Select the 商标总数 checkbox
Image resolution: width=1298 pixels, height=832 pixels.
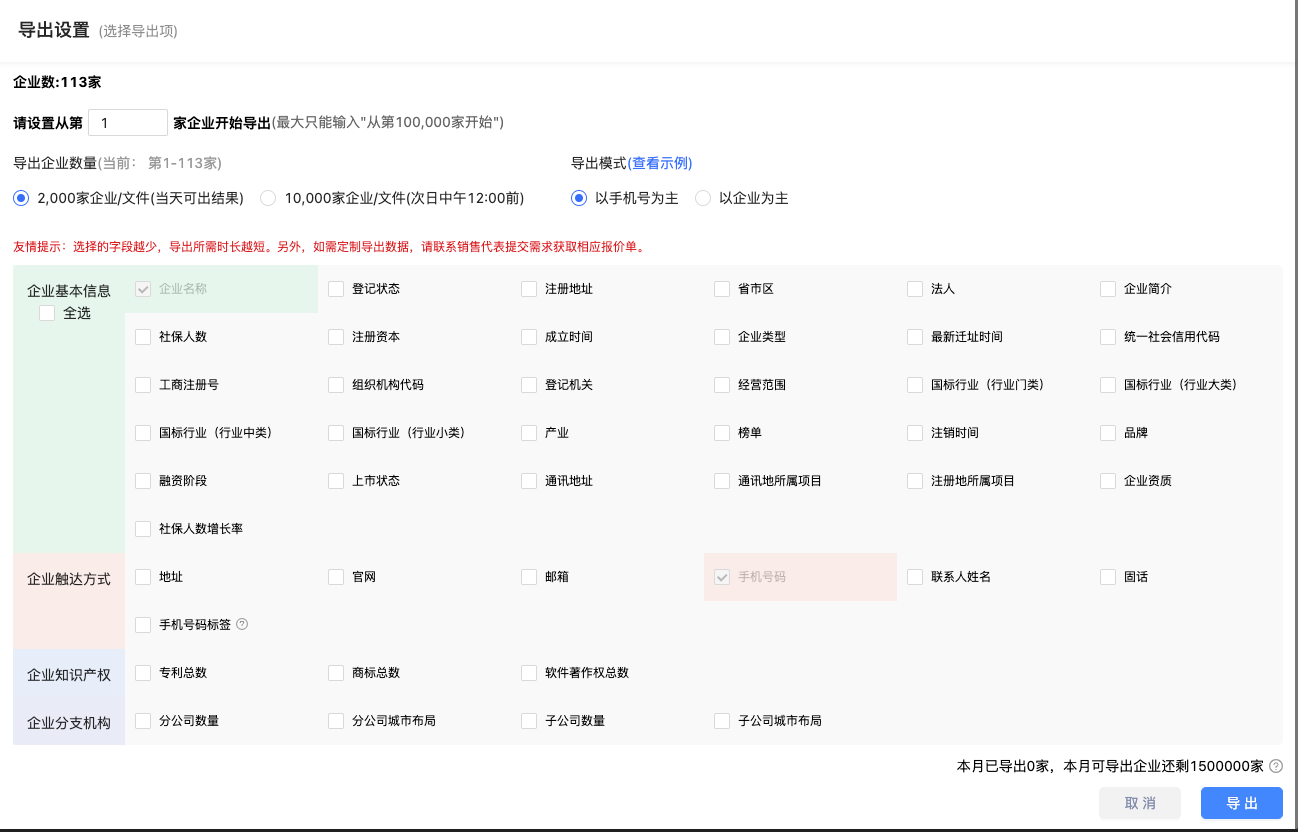(x=336, y=673)
